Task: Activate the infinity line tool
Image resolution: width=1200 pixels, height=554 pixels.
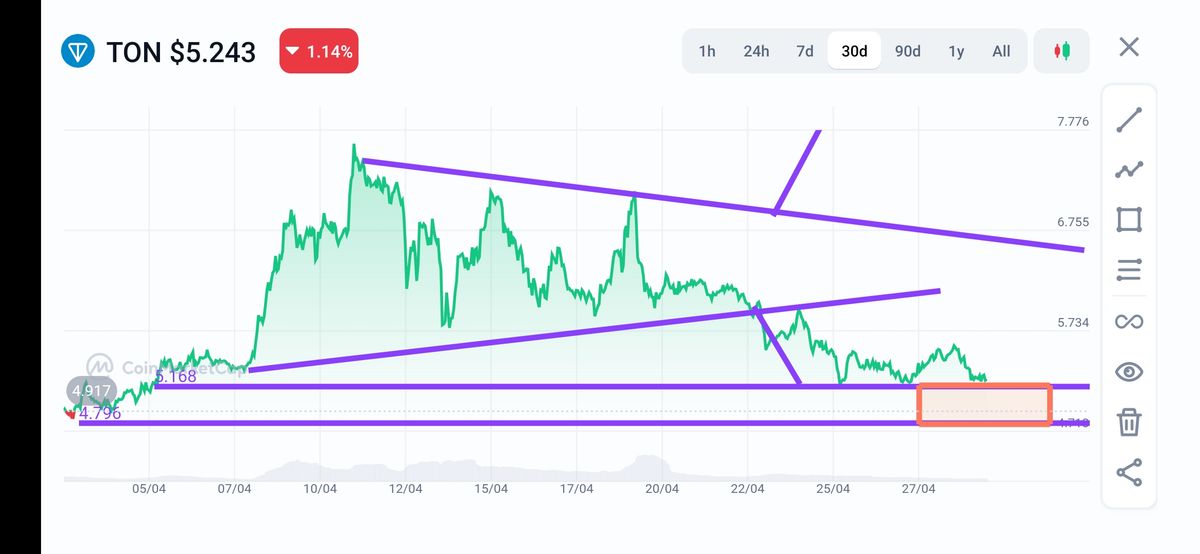Action: point(1129,321)
